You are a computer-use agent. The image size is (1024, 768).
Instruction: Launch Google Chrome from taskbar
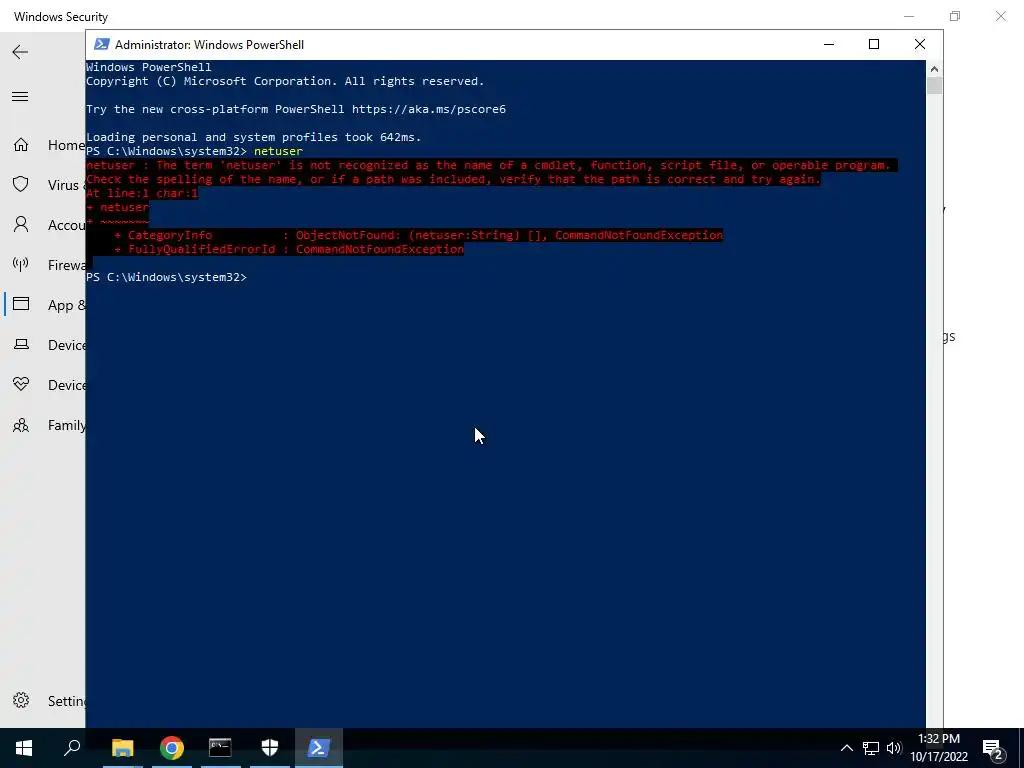[x=172, y=748]
